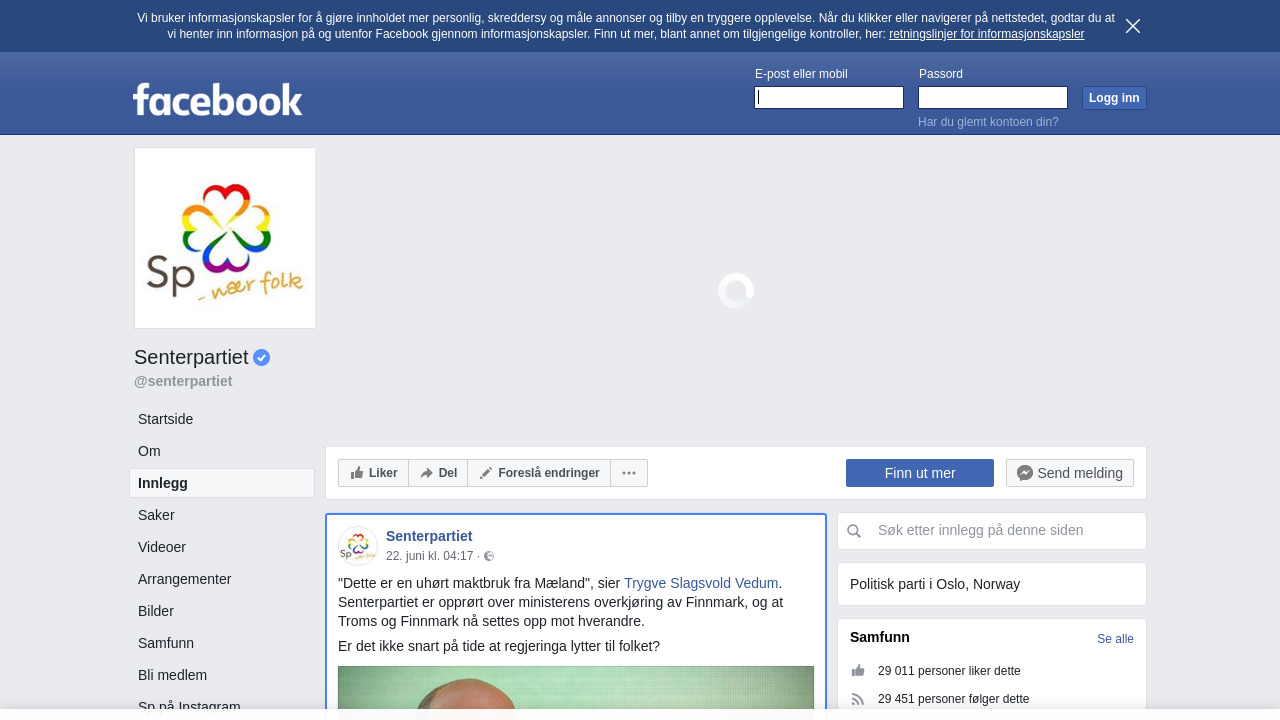Screen dimensions: 1280x720
Task: Focus the E-post eller mobil field
Action: click(829, 97)
